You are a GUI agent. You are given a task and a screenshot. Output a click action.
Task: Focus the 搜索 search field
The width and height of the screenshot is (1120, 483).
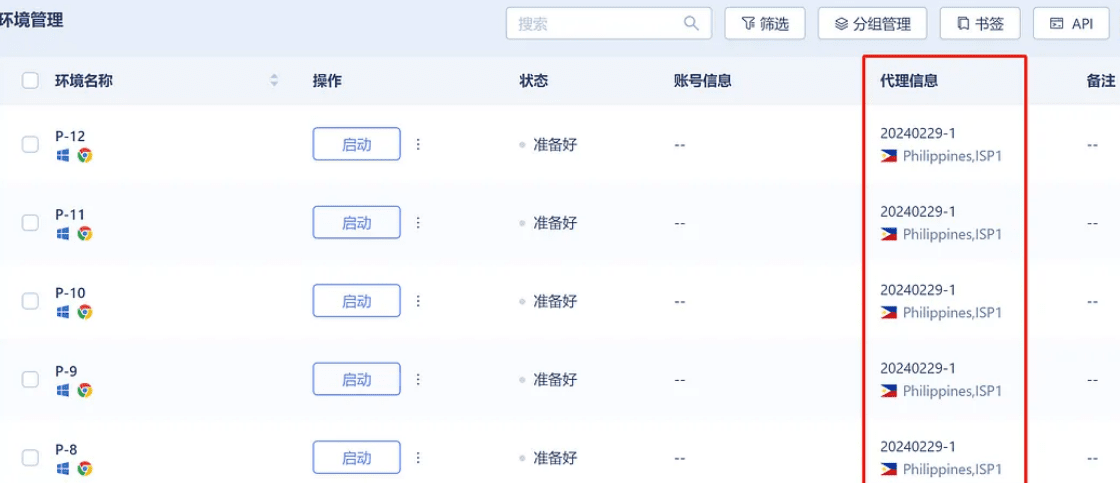tap(609, 24)
